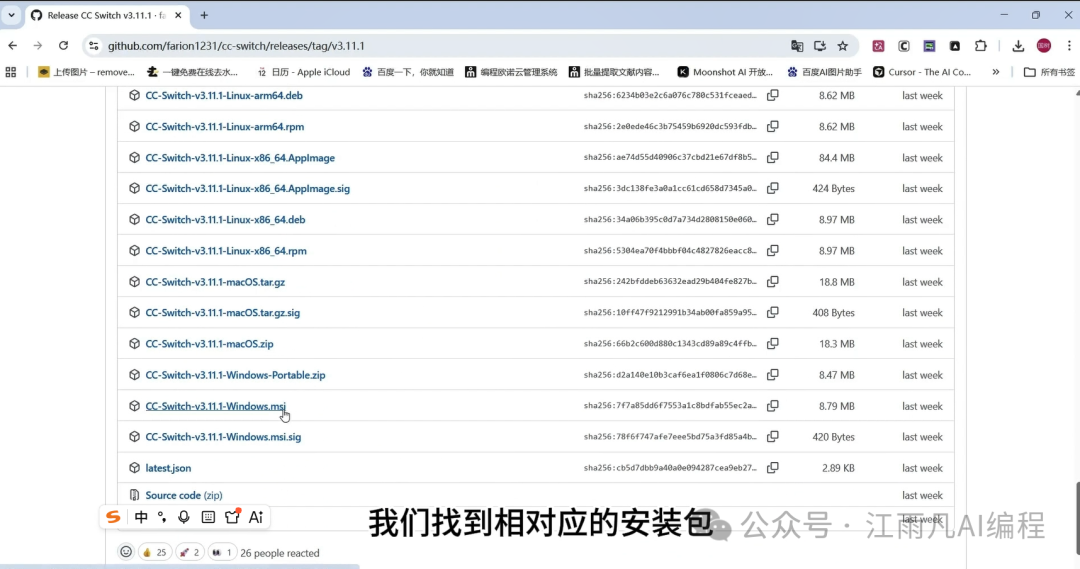The height and width of the screenshot is (569, 1080).
Task: Copy sha256 of latest.json
Action: pyautogui.click(x=773, y=467)
